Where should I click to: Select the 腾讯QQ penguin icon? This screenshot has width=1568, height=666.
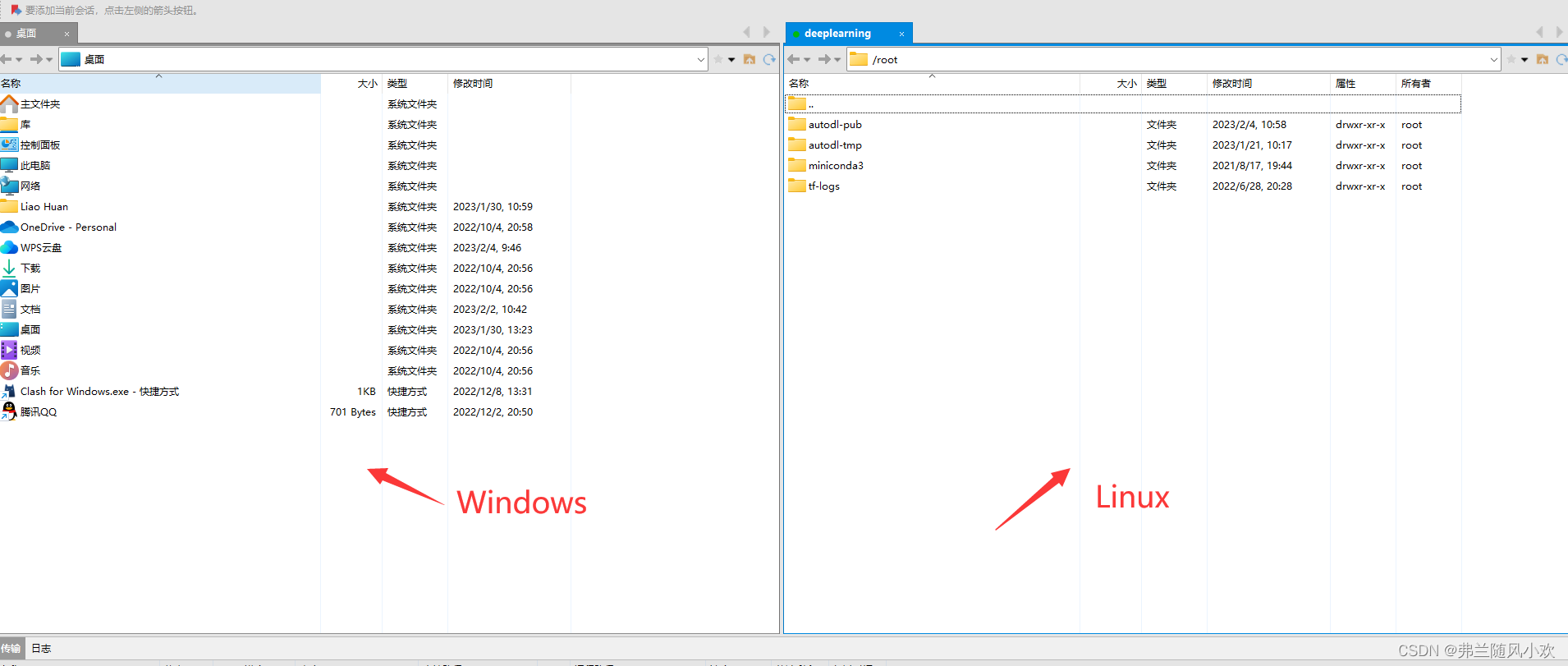9,411
